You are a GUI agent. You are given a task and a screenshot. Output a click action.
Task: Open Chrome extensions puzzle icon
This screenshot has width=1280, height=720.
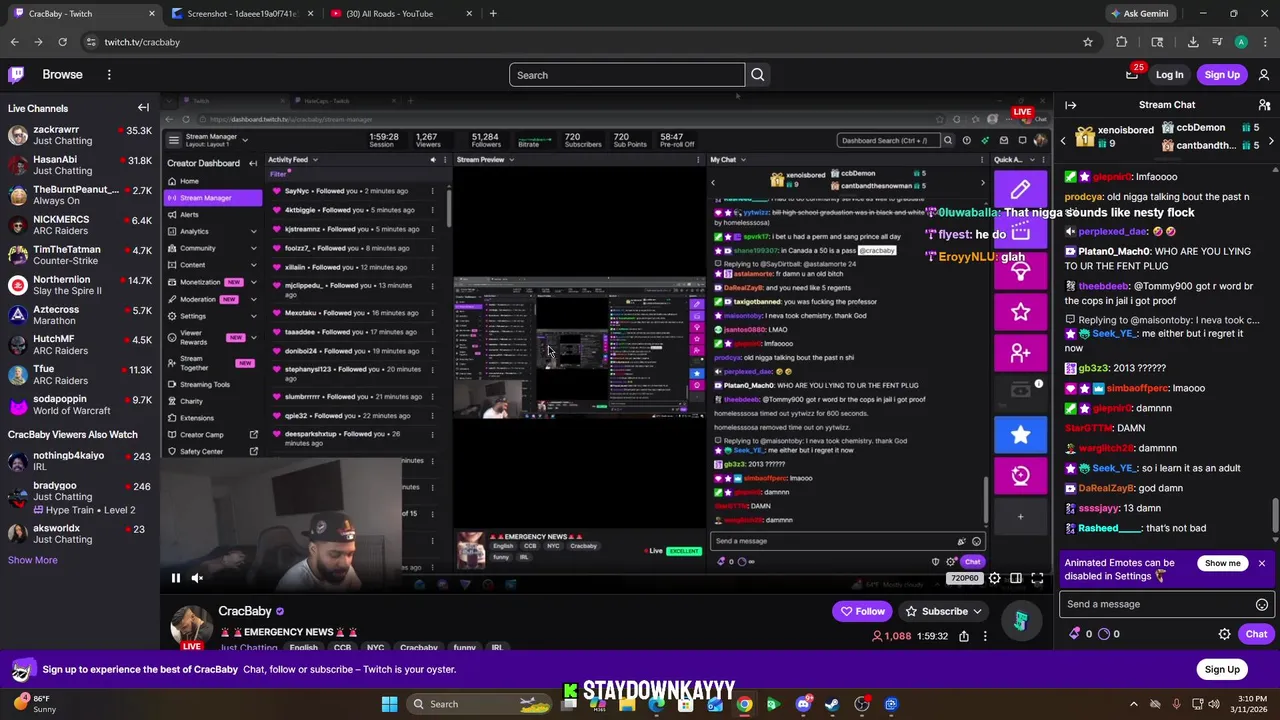point(1122,42)
